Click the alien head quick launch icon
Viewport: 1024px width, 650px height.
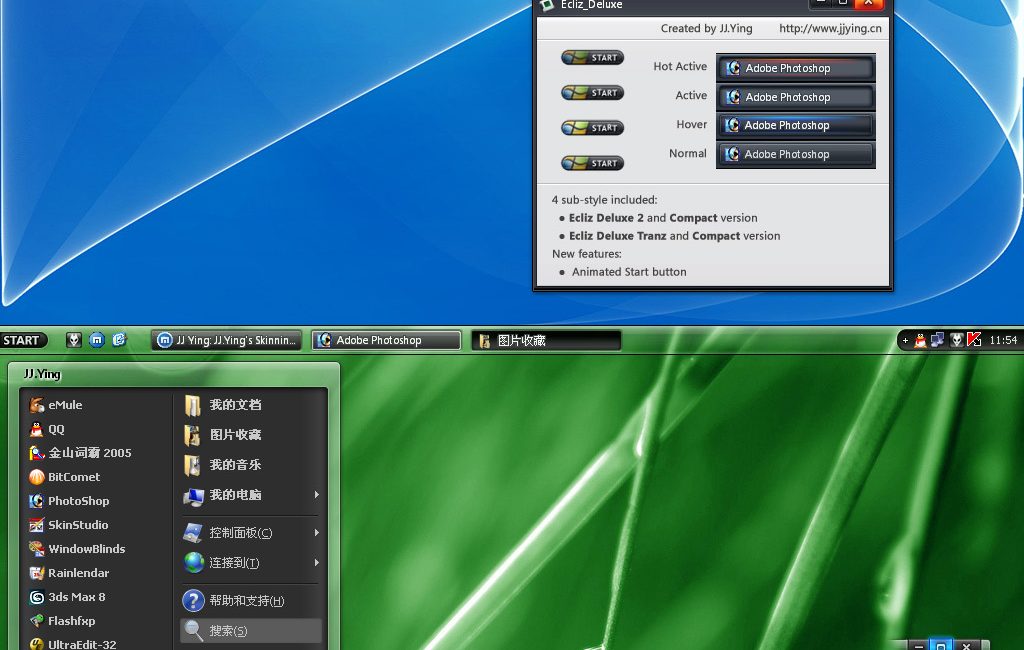(x=74, y=340)
